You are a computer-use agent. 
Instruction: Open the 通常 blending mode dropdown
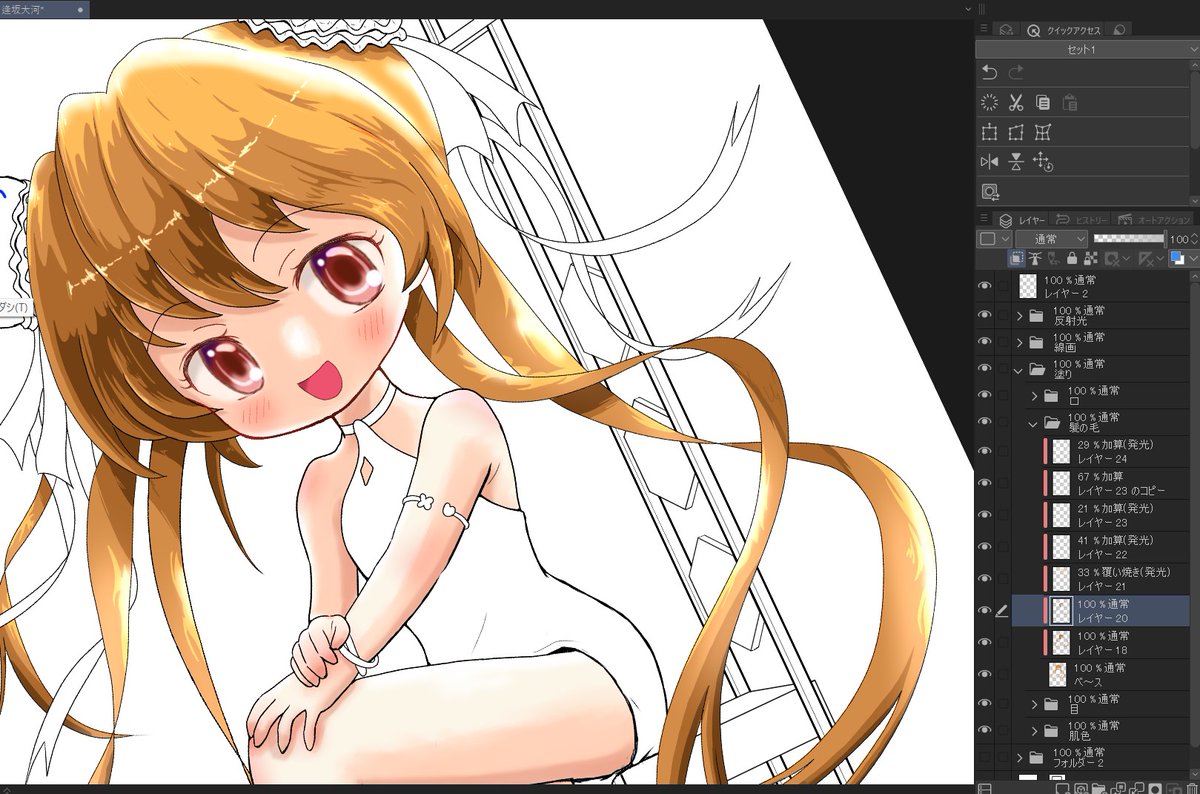(1051, 239)
